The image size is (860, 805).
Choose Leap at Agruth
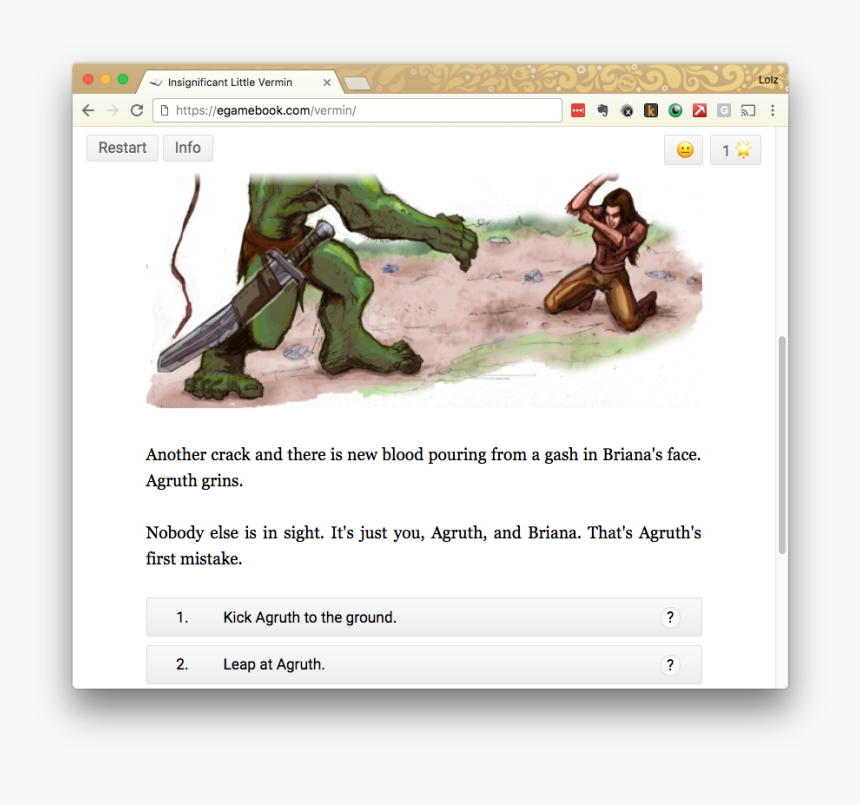[x=424, y=665]
